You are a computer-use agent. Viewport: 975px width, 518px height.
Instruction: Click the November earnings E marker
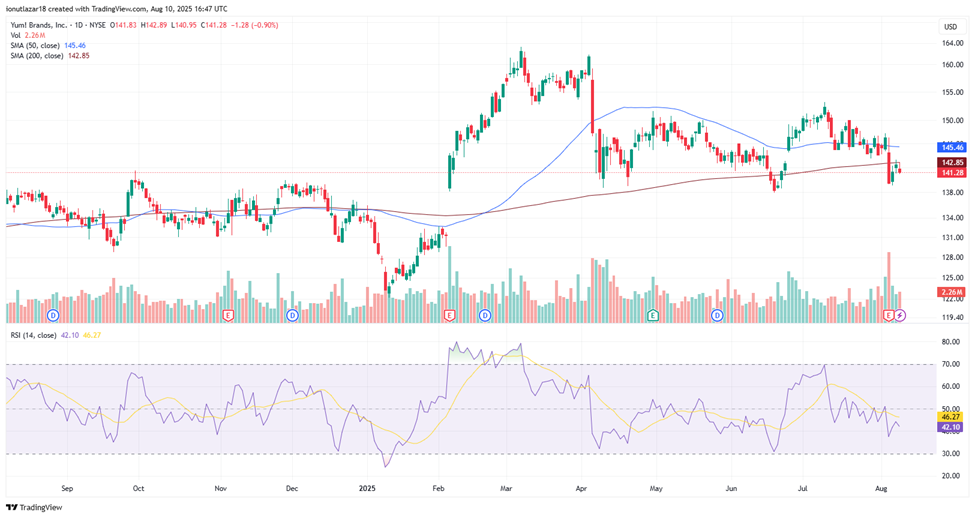point(228,316)
